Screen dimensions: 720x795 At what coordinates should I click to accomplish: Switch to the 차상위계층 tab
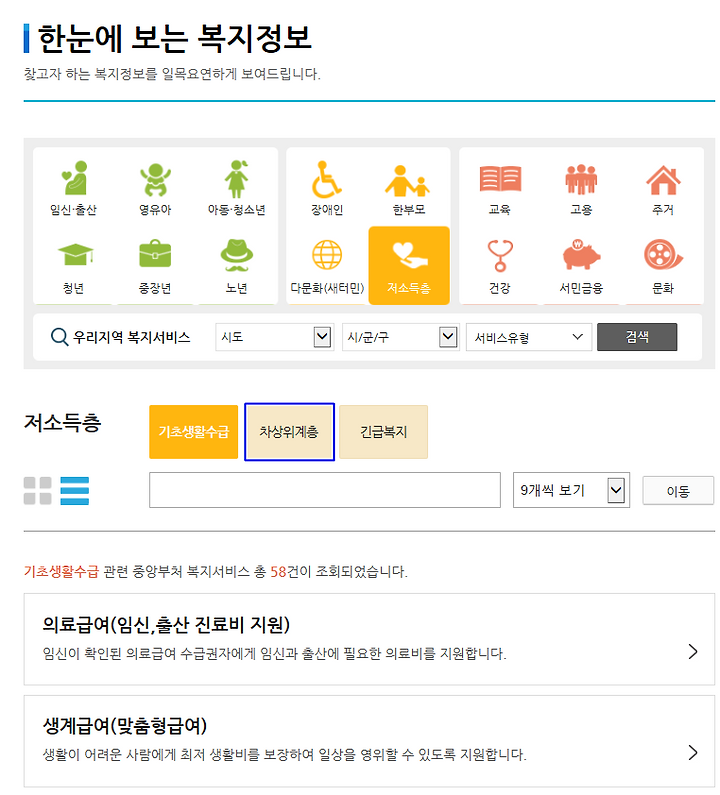point(289,432)
